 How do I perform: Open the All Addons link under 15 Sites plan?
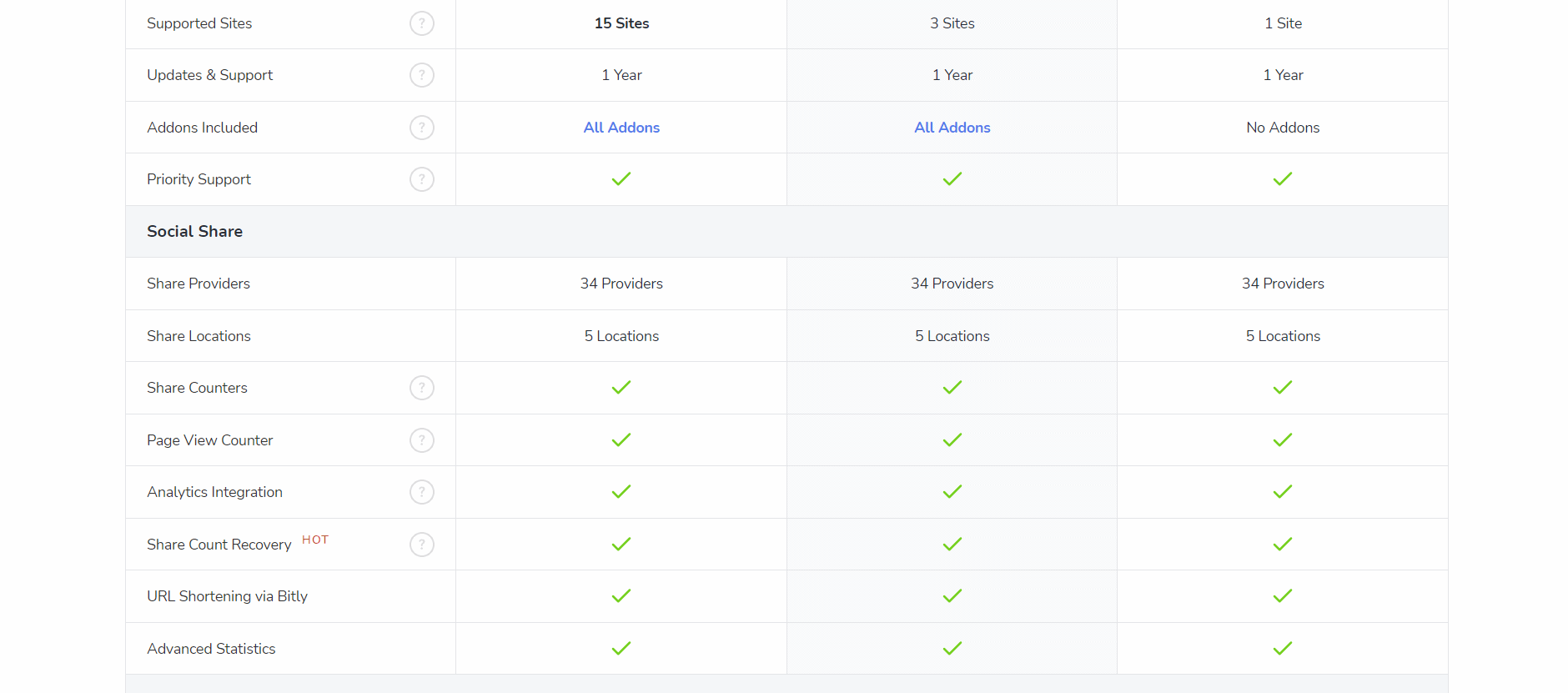click(621, 128)
